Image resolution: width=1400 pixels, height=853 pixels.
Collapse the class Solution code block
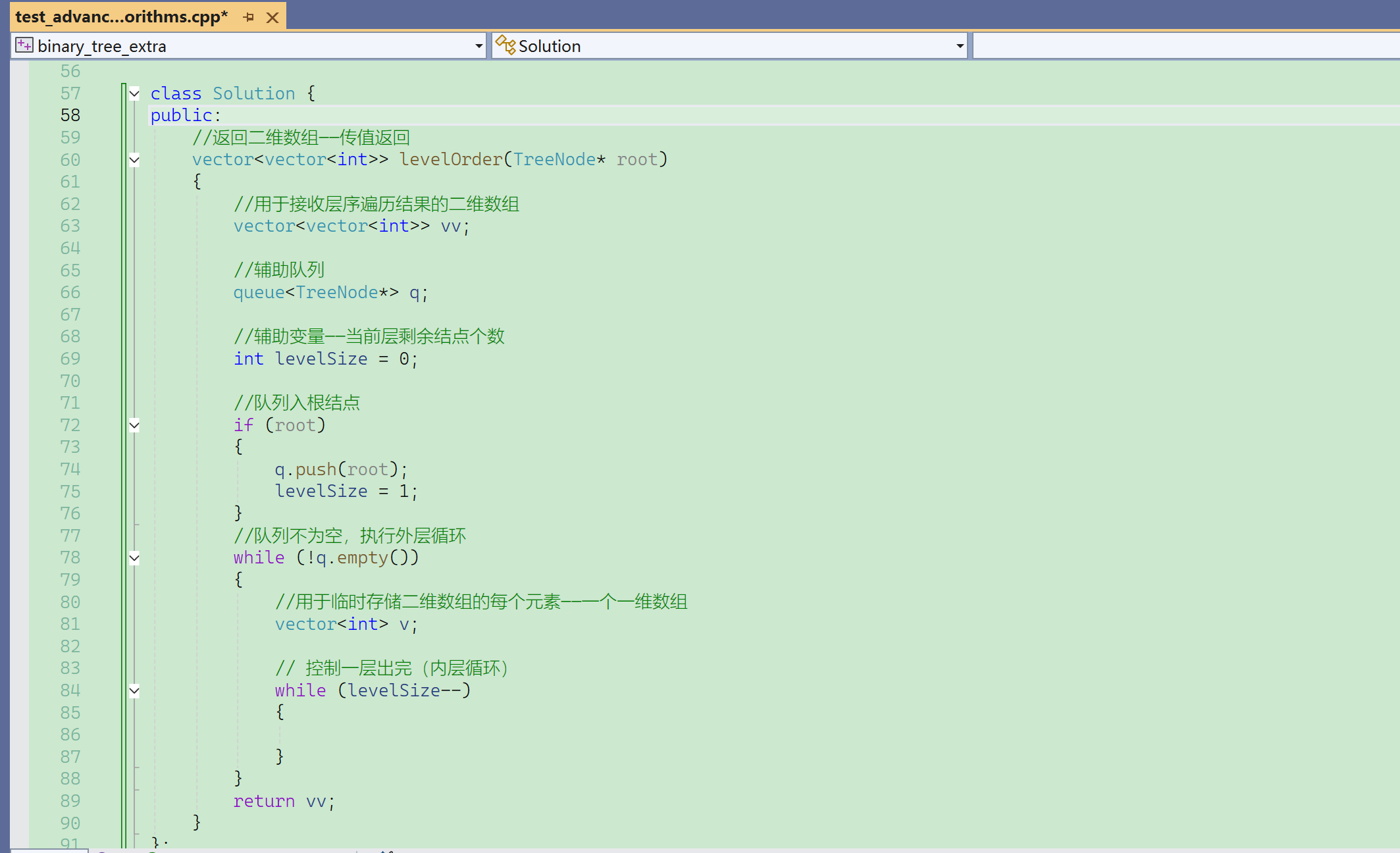click(134, 93)
